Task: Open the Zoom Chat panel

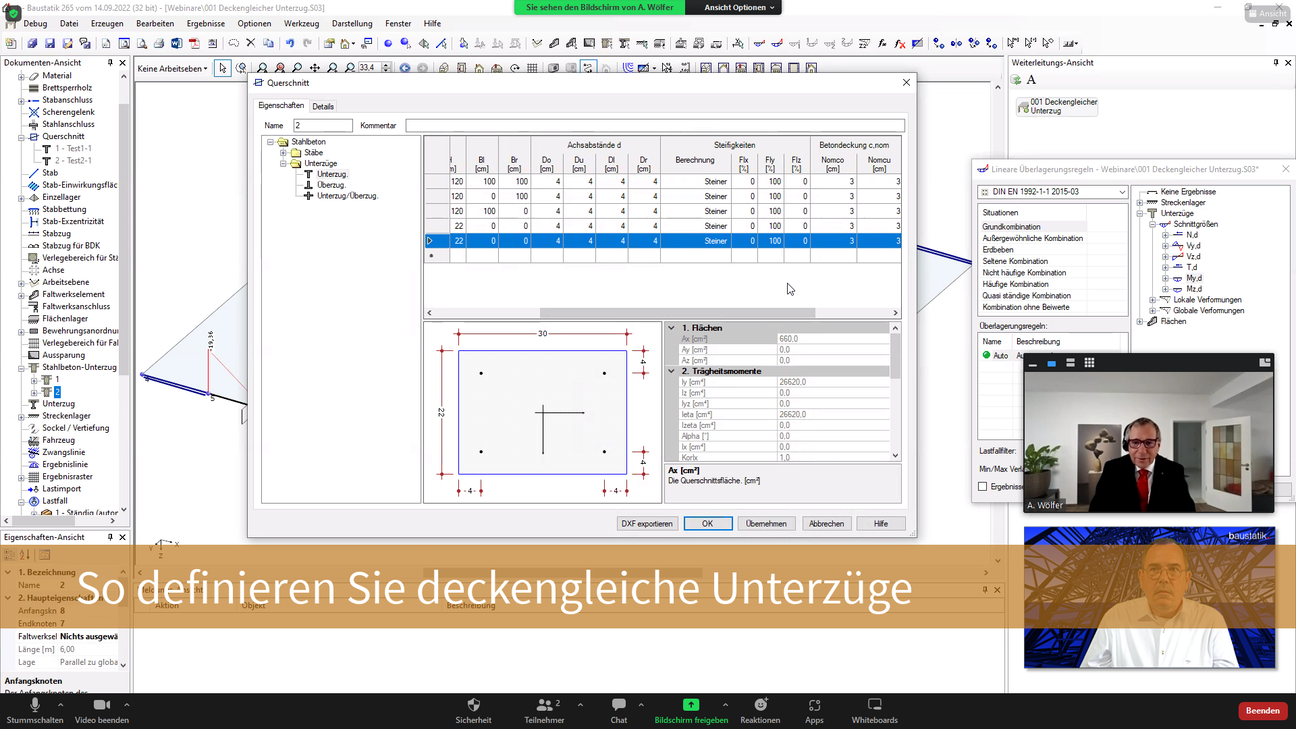Action: [x=618, y=709]
